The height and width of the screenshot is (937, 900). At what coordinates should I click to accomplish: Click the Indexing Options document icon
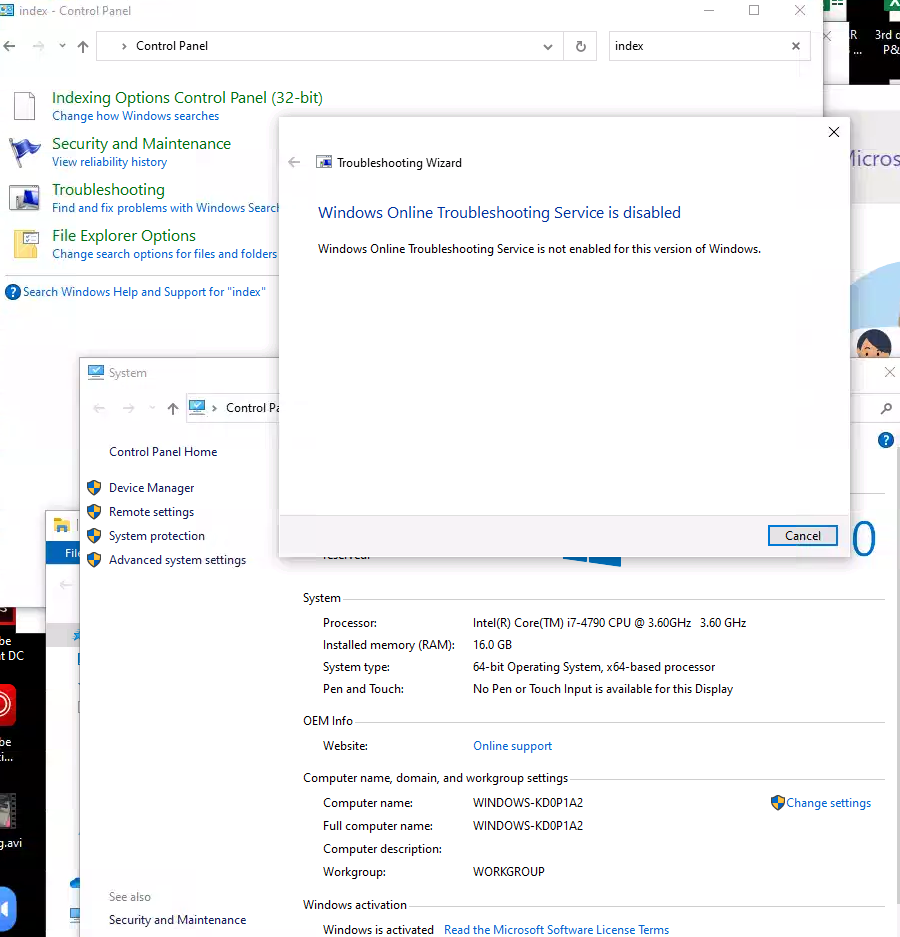coord(25,106)
